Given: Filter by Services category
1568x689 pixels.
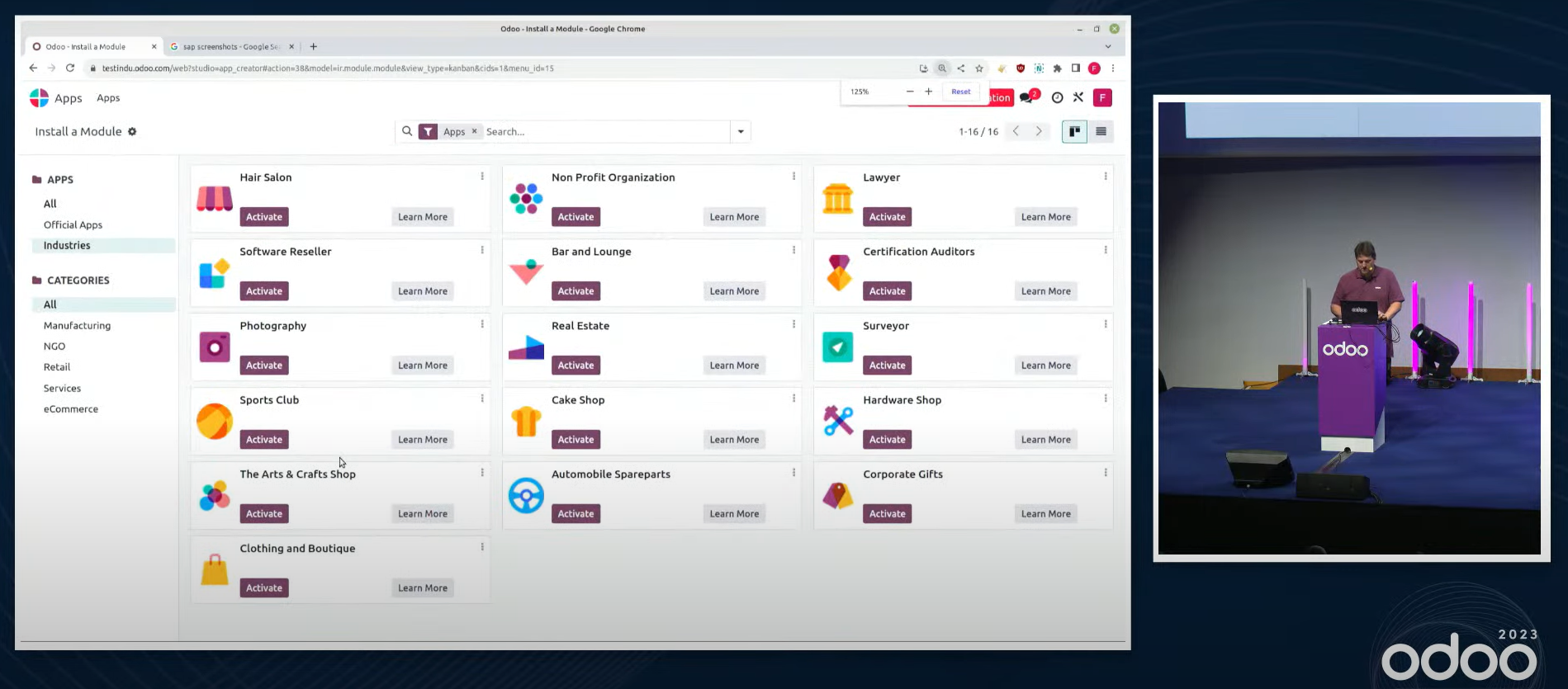Looking at the screenshot, I should tap(62, 389).
